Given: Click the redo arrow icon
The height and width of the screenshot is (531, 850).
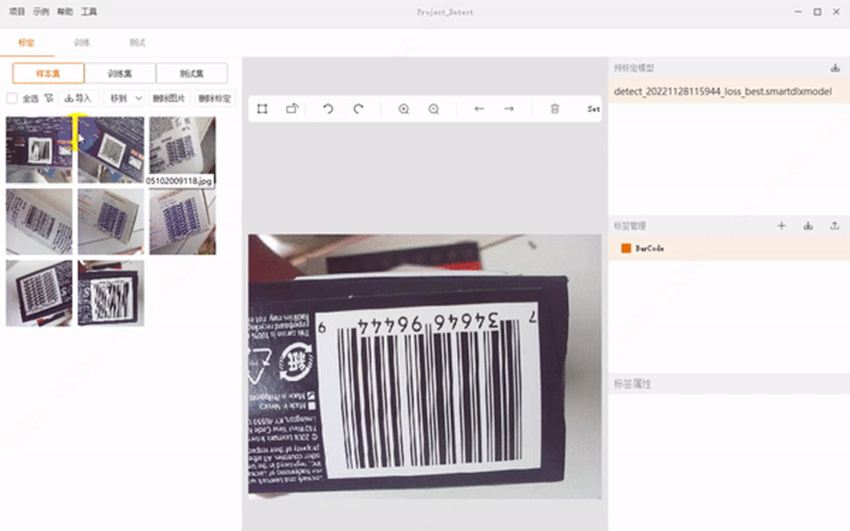Looking at the screenshot, I should click(358, 109).
